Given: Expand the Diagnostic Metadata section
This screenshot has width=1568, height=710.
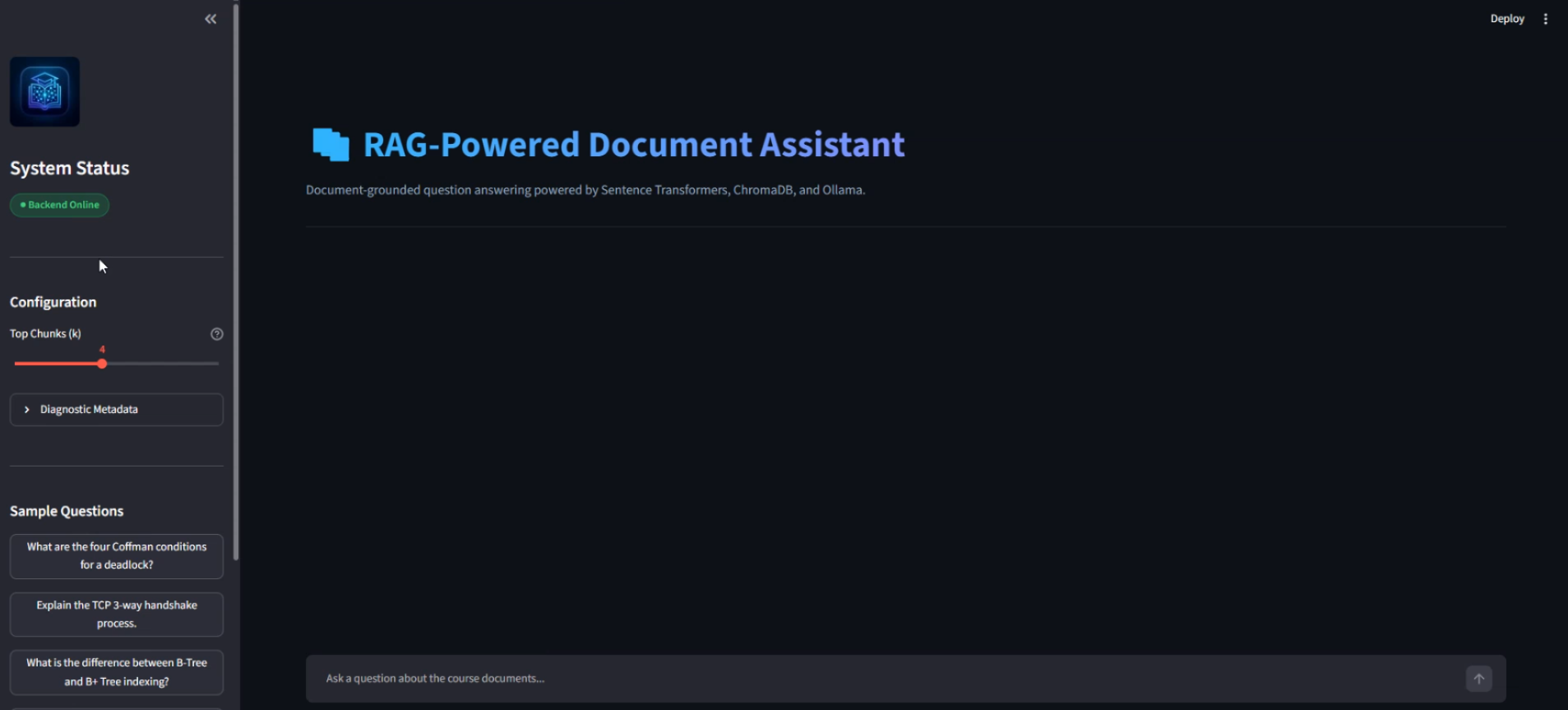Looking at the screenshot, I should (116, 410).
